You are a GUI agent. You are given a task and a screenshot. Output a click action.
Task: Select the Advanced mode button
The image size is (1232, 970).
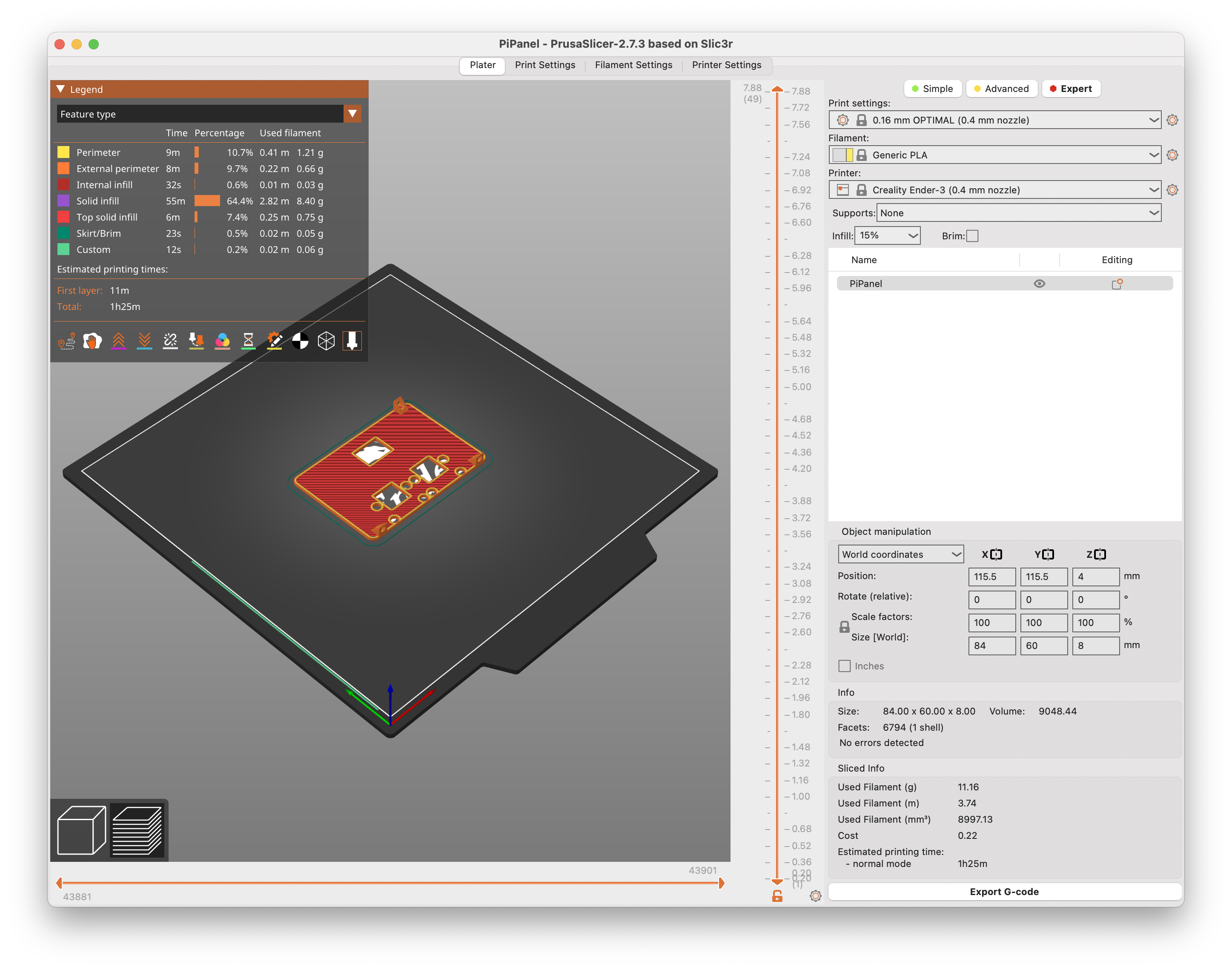1002,89
